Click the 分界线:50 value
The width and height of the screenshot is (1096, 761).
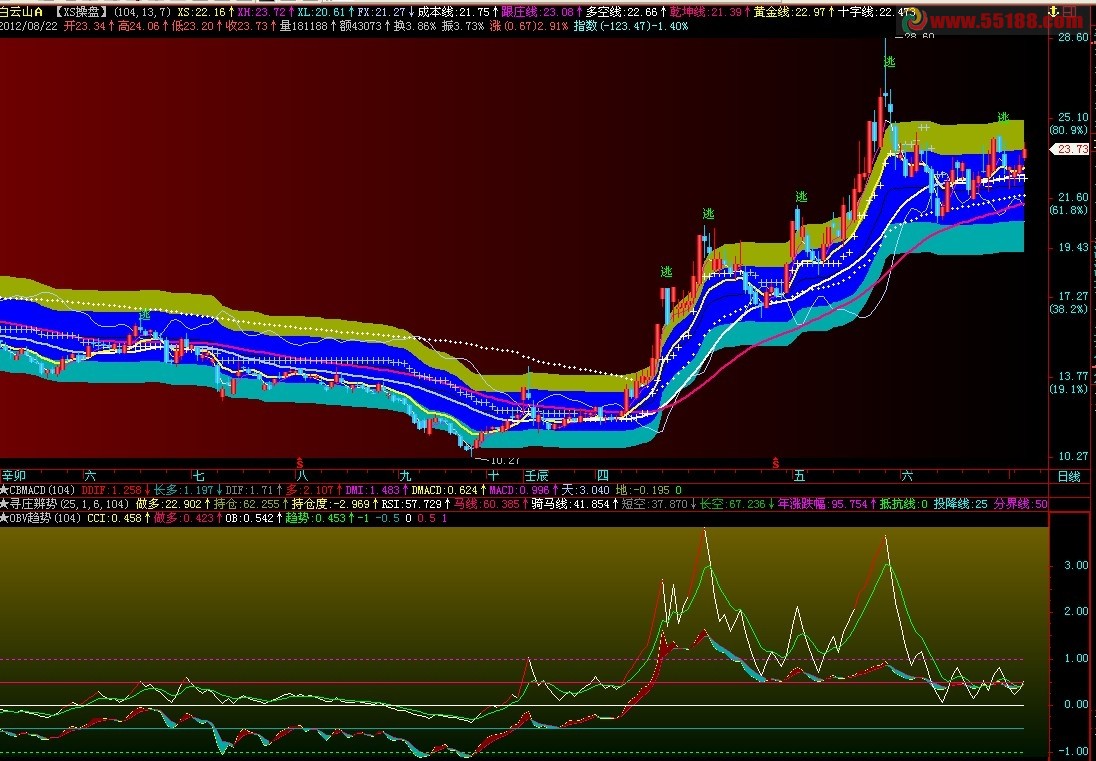[1021, 504]
